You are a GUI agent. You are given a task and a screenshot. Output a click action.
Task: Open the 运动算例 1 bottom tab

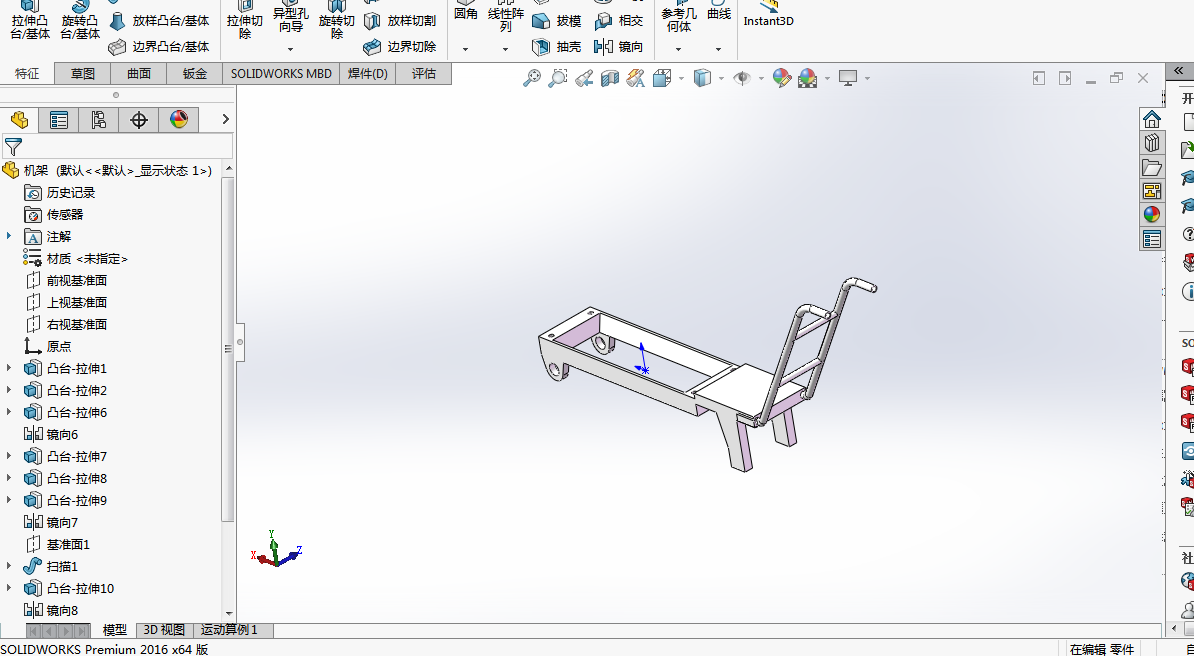coord(231,630)
